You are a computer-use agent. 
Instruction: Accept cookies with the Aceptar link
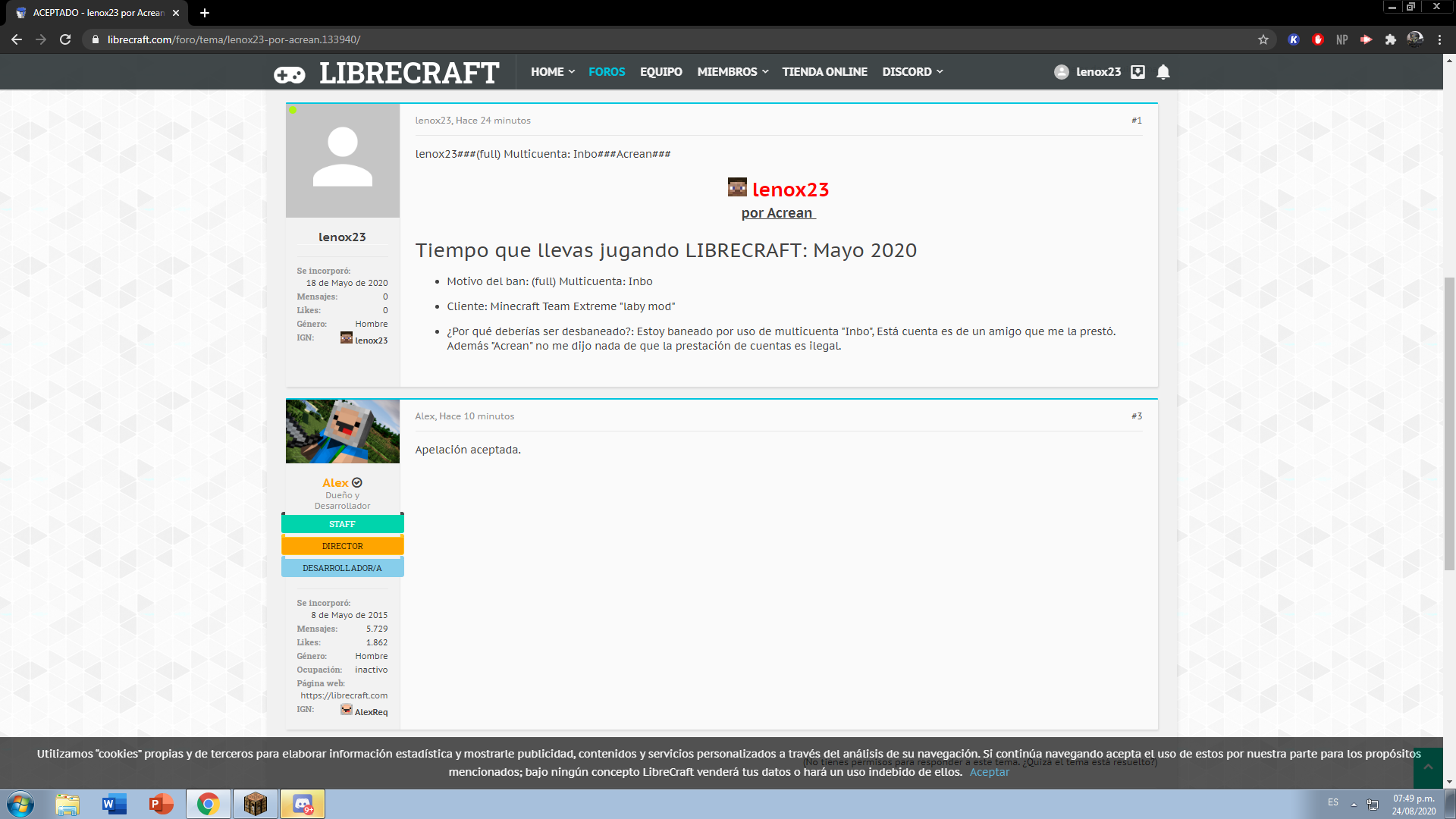990,772
